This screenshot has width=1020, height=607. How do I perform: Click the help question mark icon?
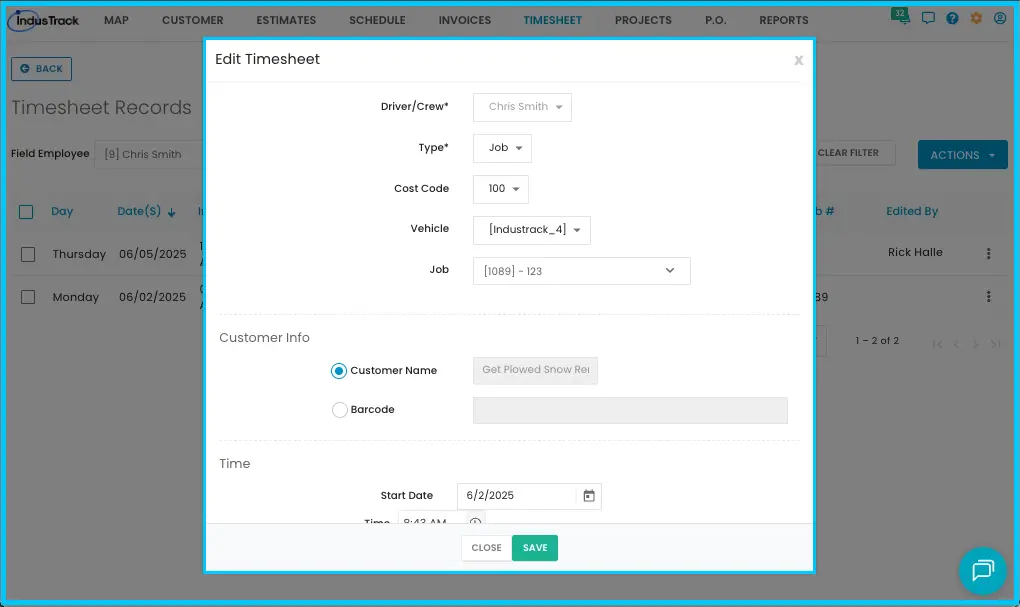point(952,18)
